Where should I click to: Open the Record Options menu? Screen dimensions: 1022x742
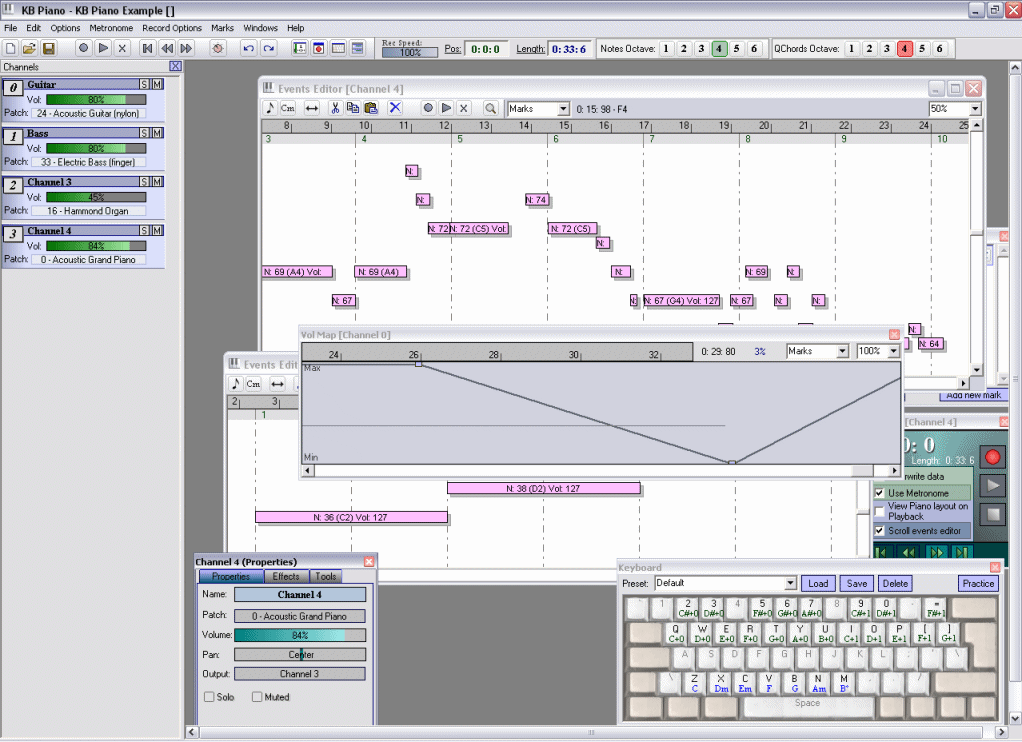(172, 28)
